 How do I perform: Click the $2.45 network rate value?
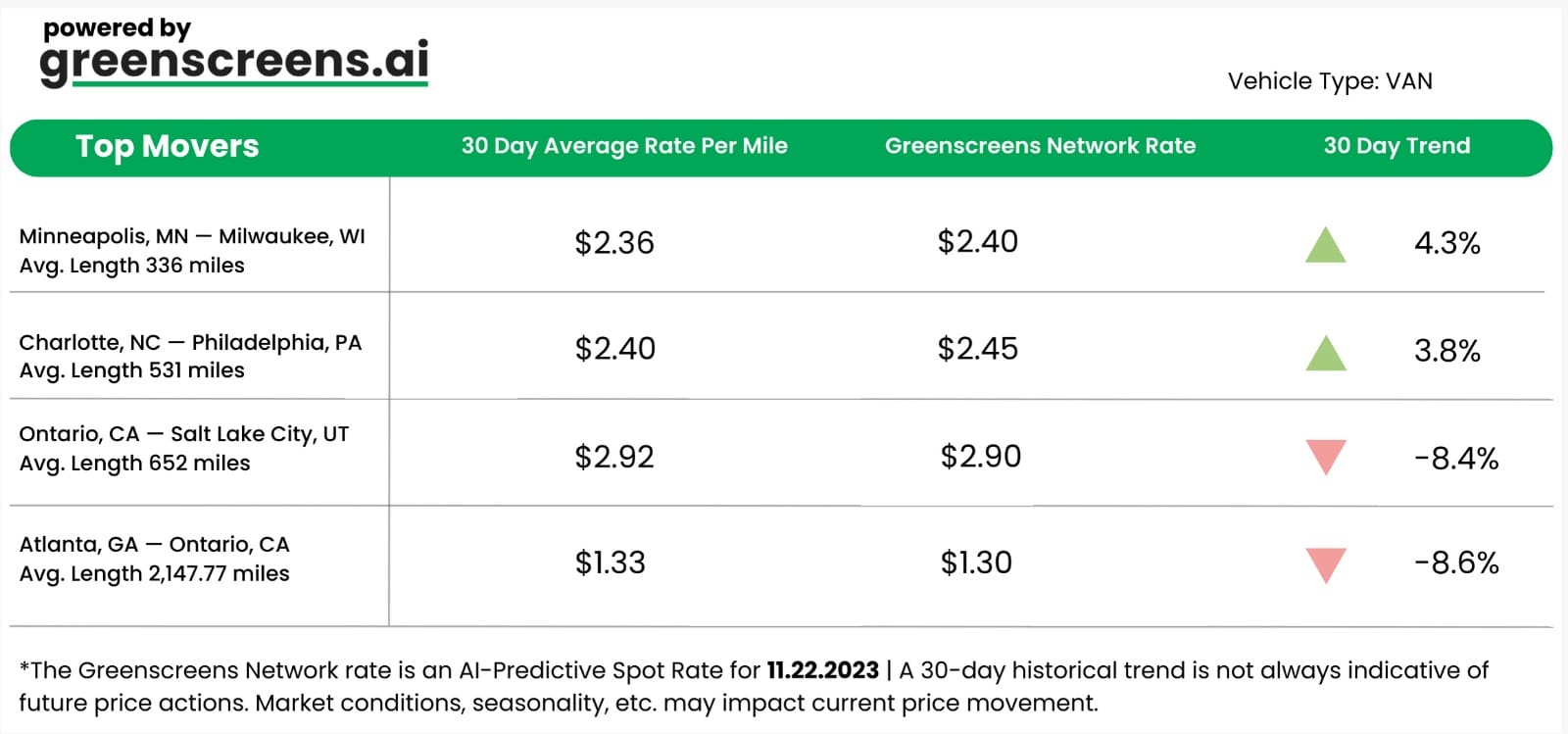[977, 349]
